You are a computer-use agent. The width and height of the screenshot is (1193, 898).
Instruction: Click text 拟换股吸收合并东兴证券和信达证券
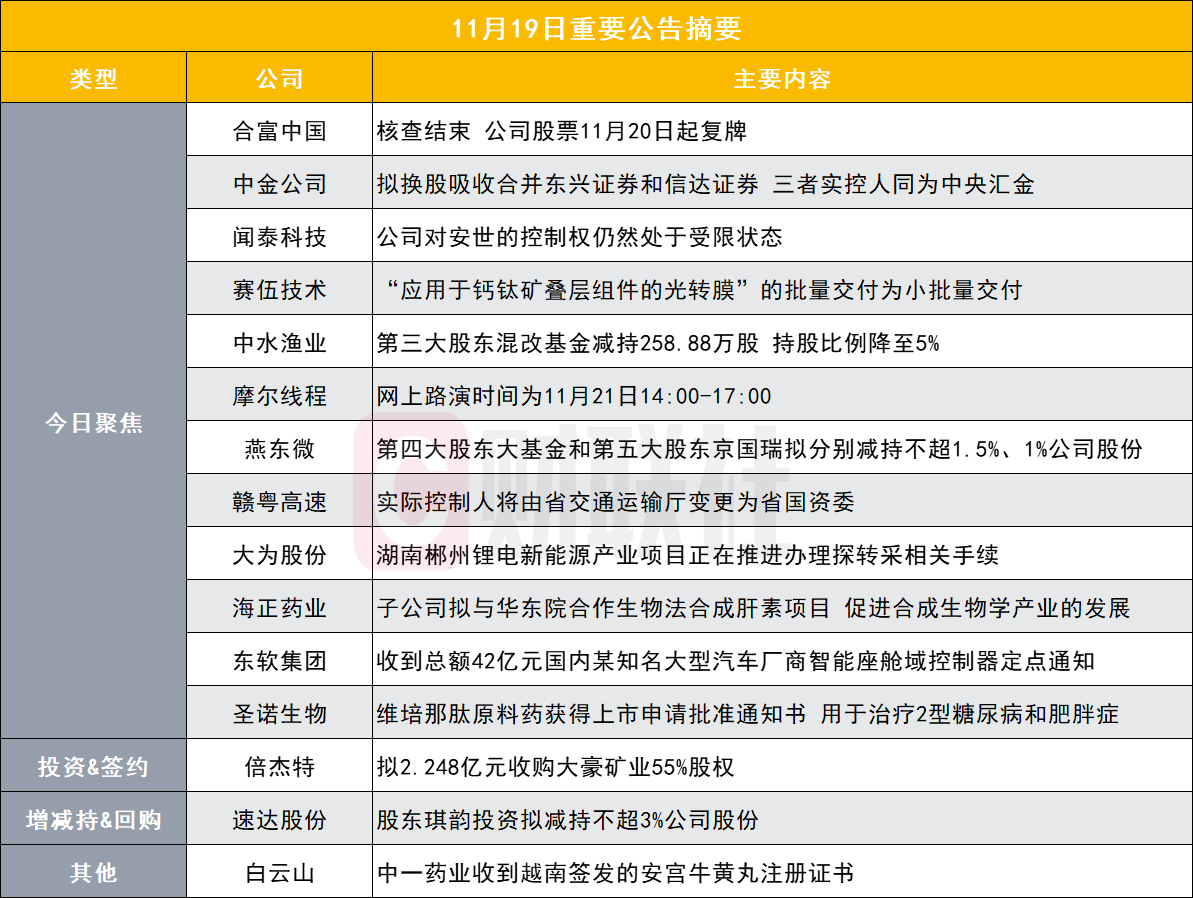click(568, 184)
